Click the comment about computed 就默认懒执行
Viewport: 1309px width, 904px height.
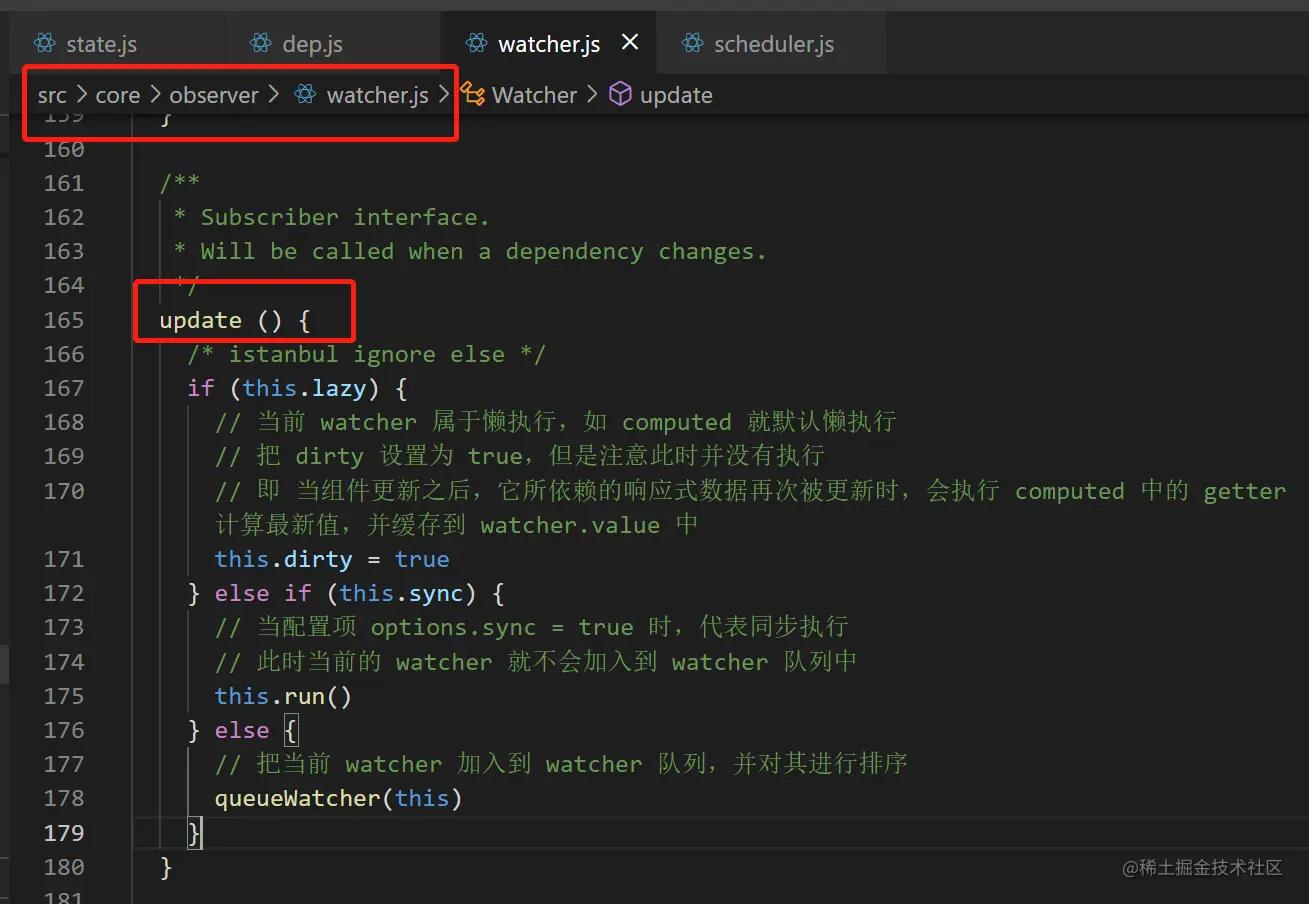pyautogui.click(x=555, y=422)
